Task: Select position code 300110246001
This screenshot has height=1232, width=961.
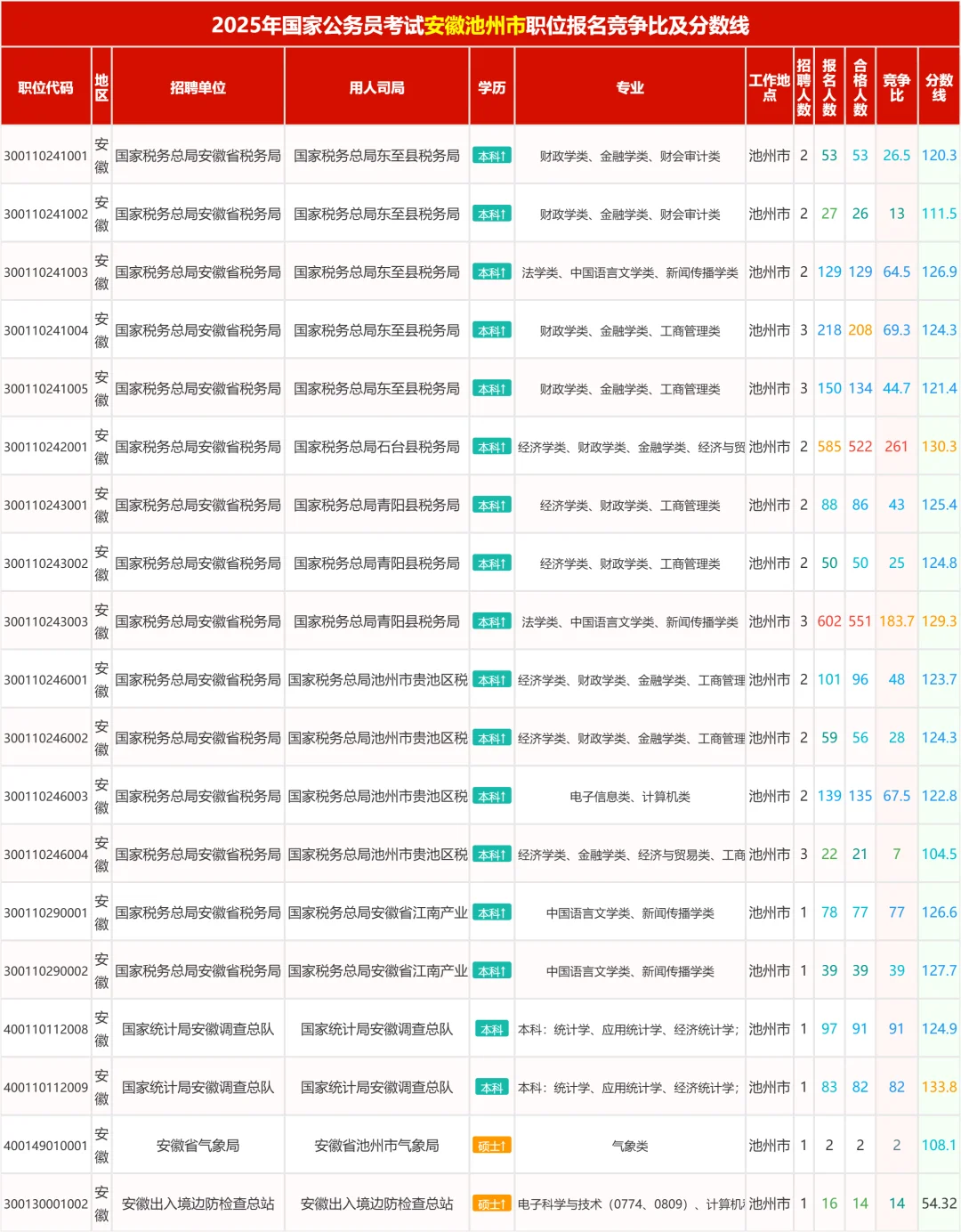Action: coord(45,680)
